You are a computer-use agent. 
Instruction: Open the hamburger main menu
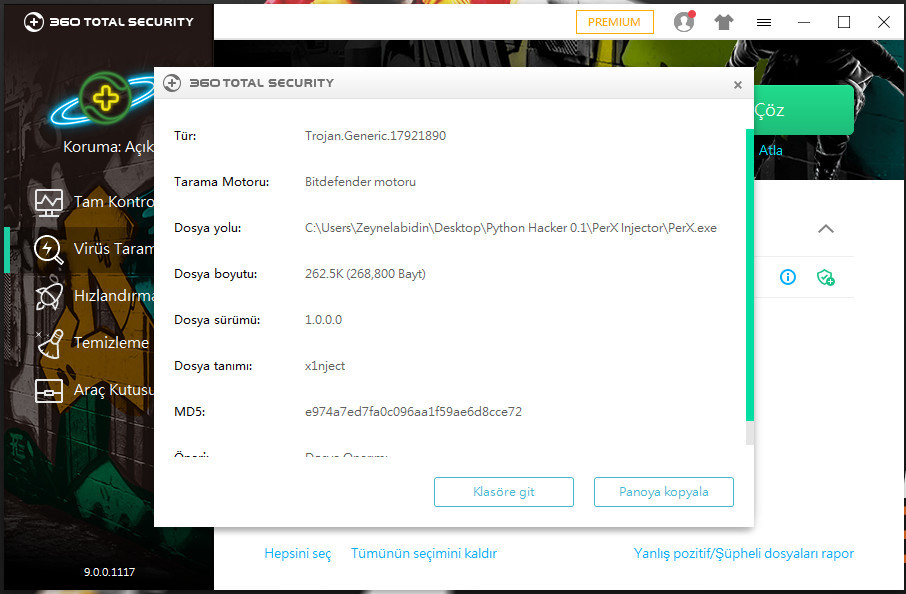coord(764,23)
